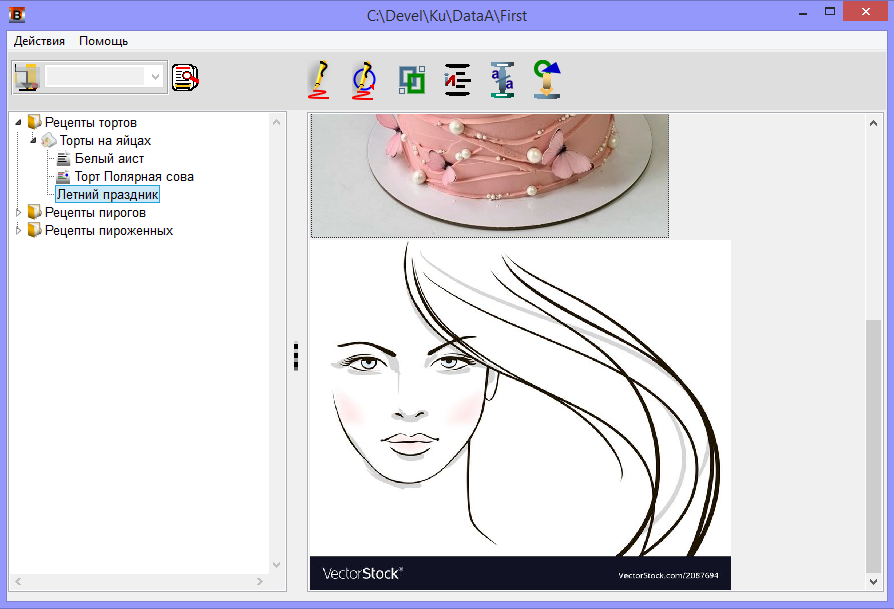Viewport: 894px width, 609px height.
Task: Click the content pane scroll up arrow
Action: click(873, 123)
